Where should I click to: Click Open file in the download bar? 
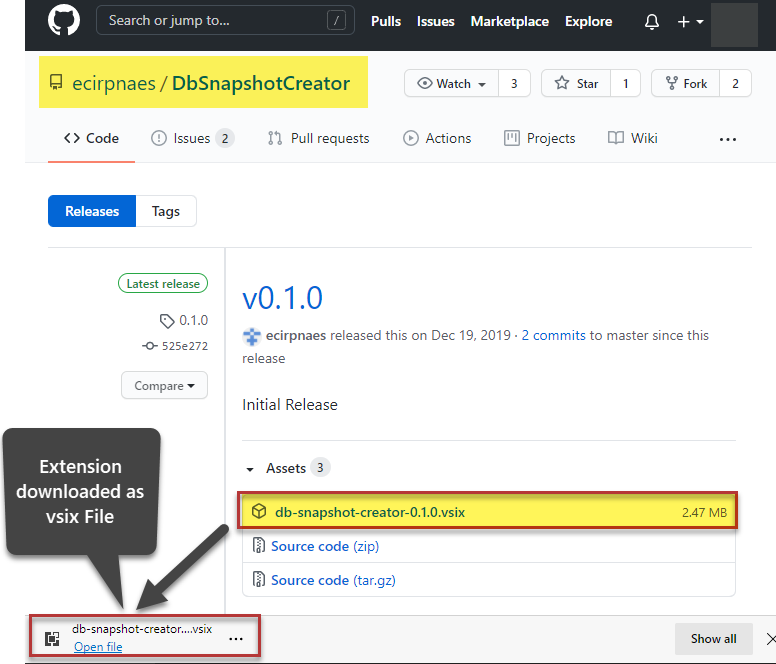[x=98, y=647]
